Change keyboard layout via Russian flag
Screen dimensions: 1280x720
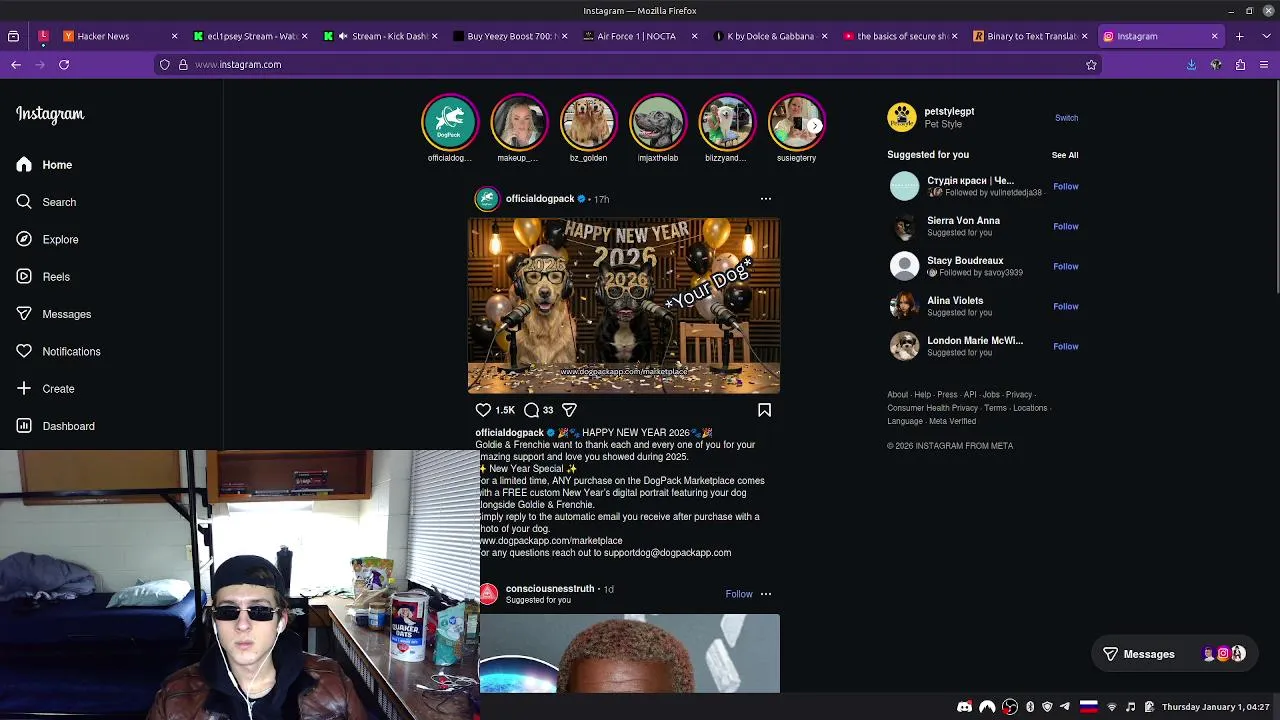[x=1088, y=707]
